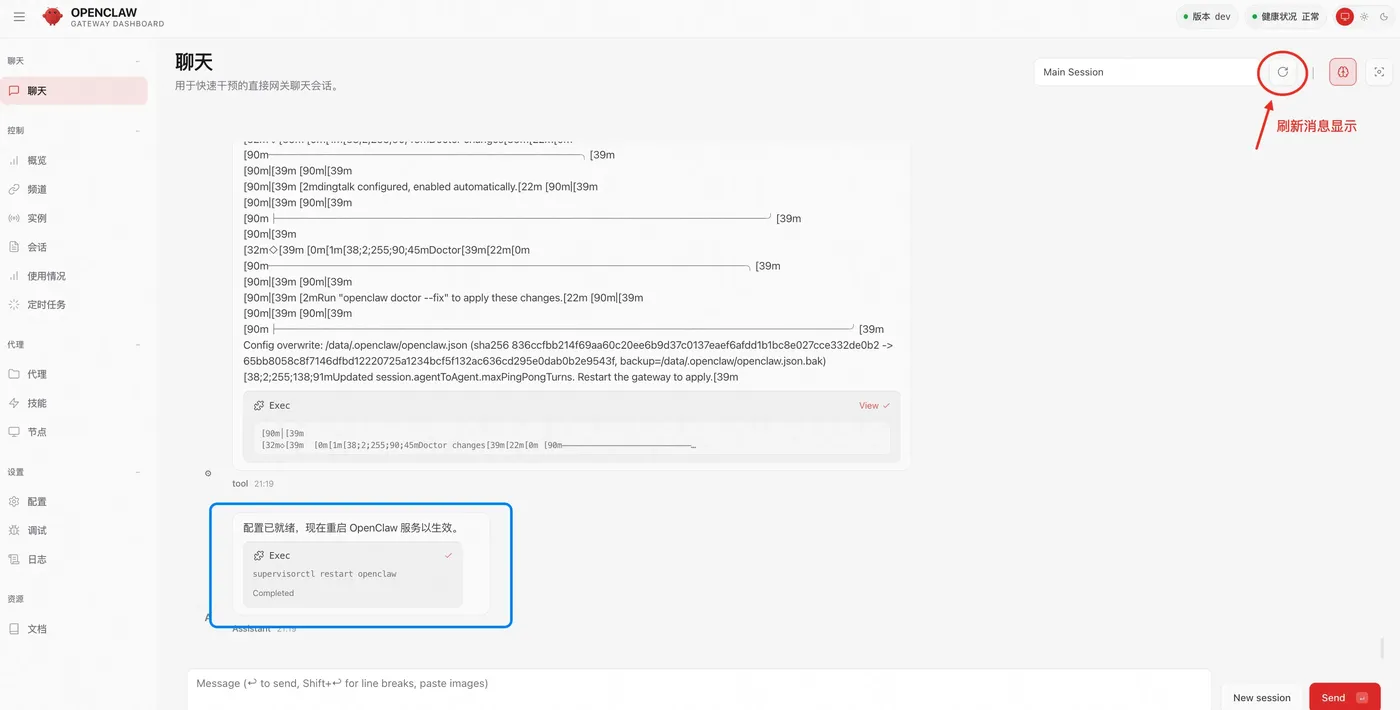
Task: Open the 概览 sidebar menu item
Action: click(37, 160)
